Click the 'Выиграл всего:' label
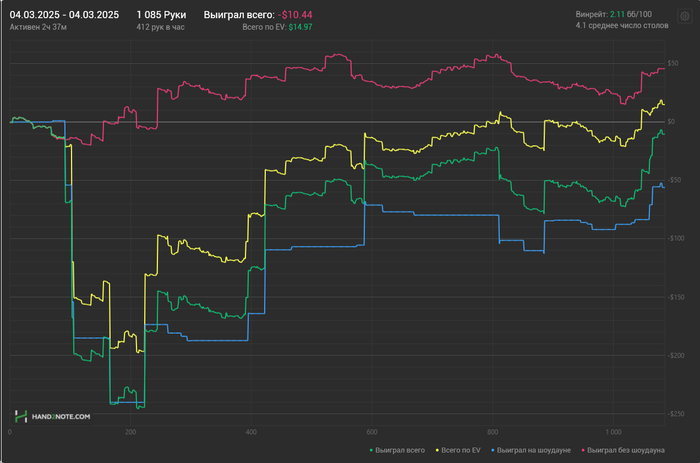700x463 pixels. [239, 15]
